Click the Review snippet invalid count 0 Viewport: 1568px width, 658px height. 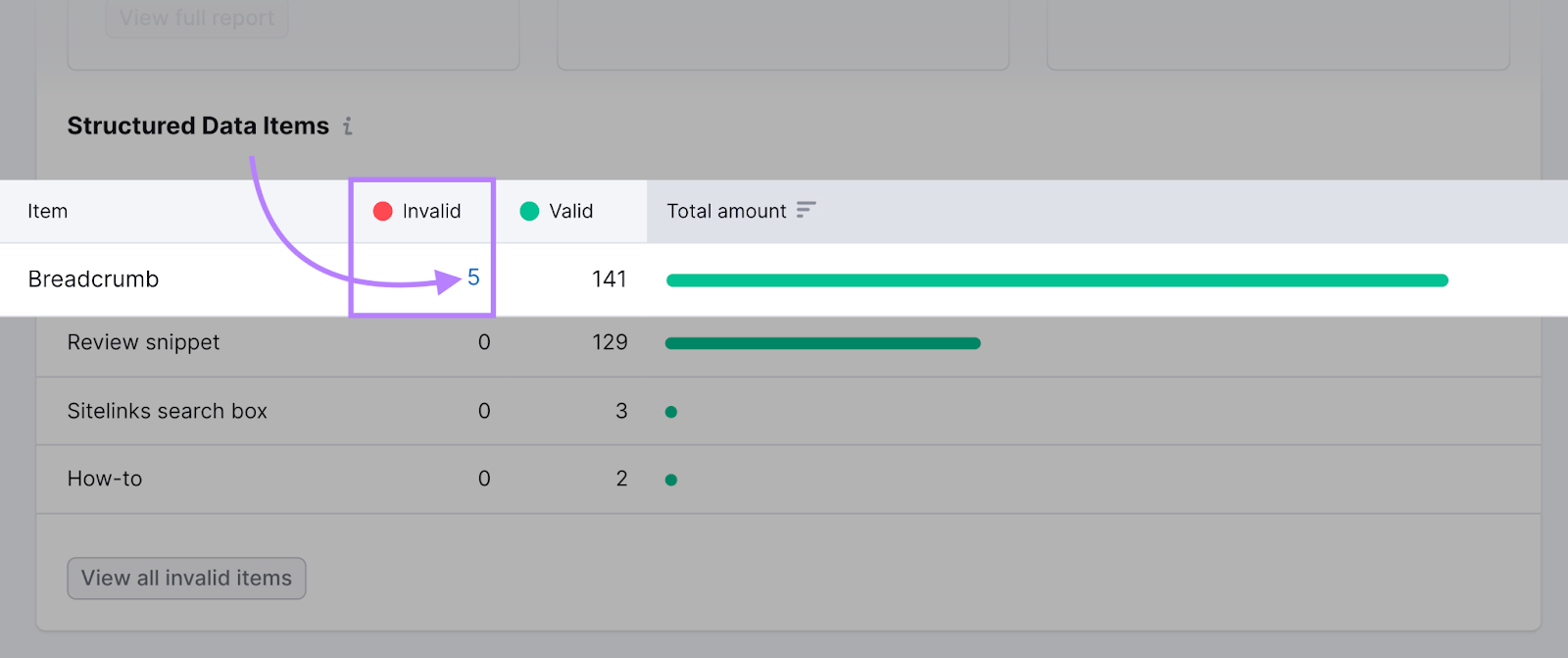[x=484, y=342]
